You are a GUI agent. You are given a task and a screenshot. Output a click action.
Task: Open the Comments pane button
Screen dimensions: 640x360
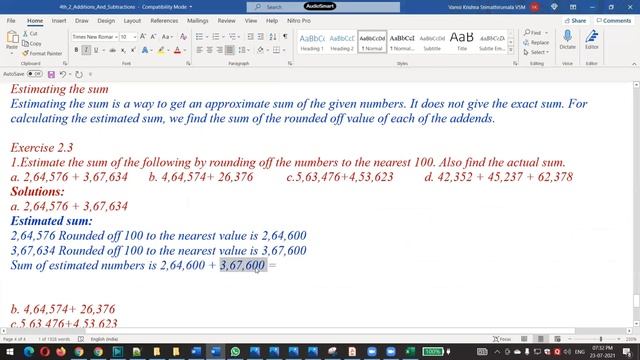[613, 20]
